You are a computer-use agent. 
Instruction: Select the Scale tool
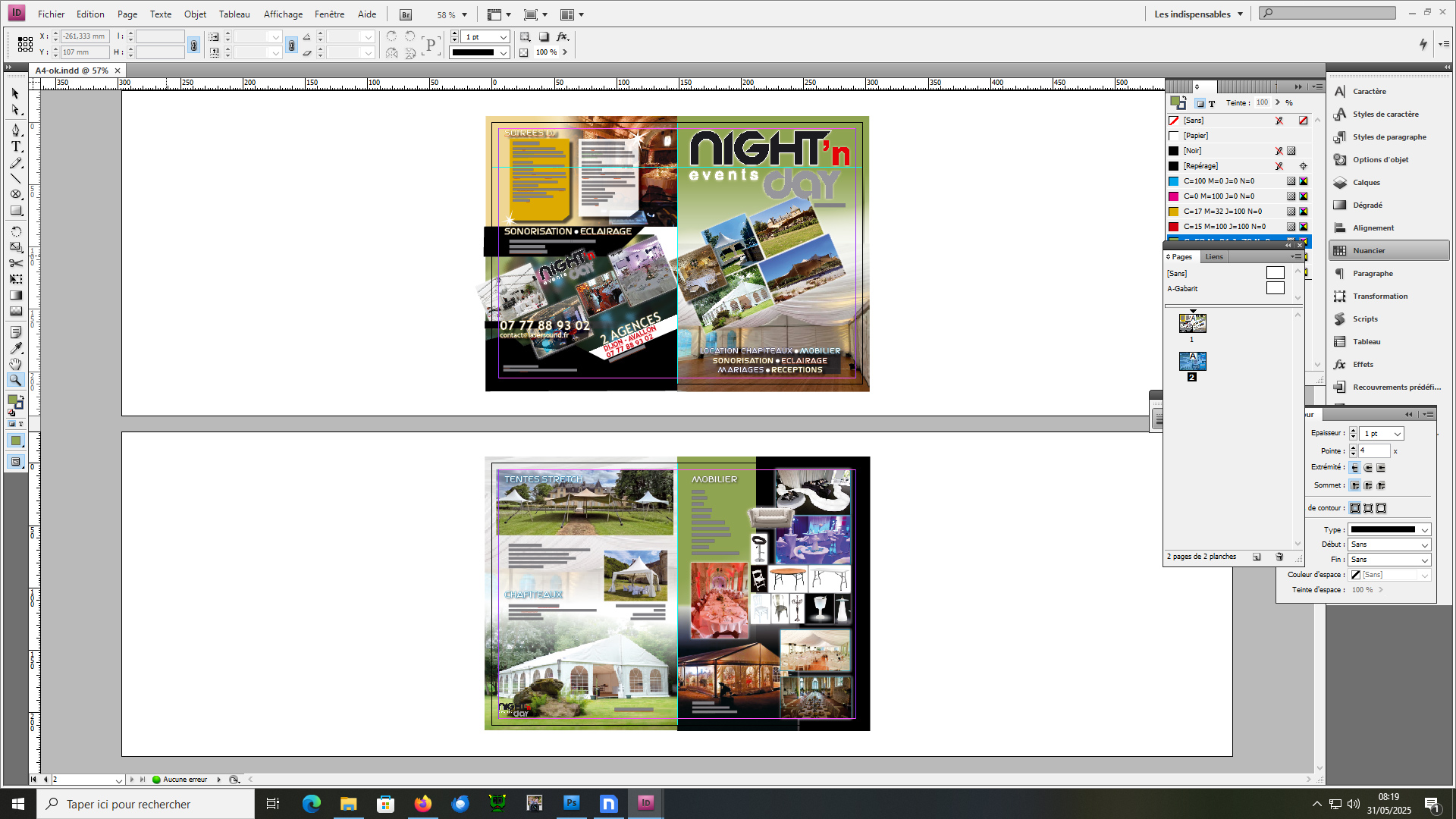coord(15,247)
